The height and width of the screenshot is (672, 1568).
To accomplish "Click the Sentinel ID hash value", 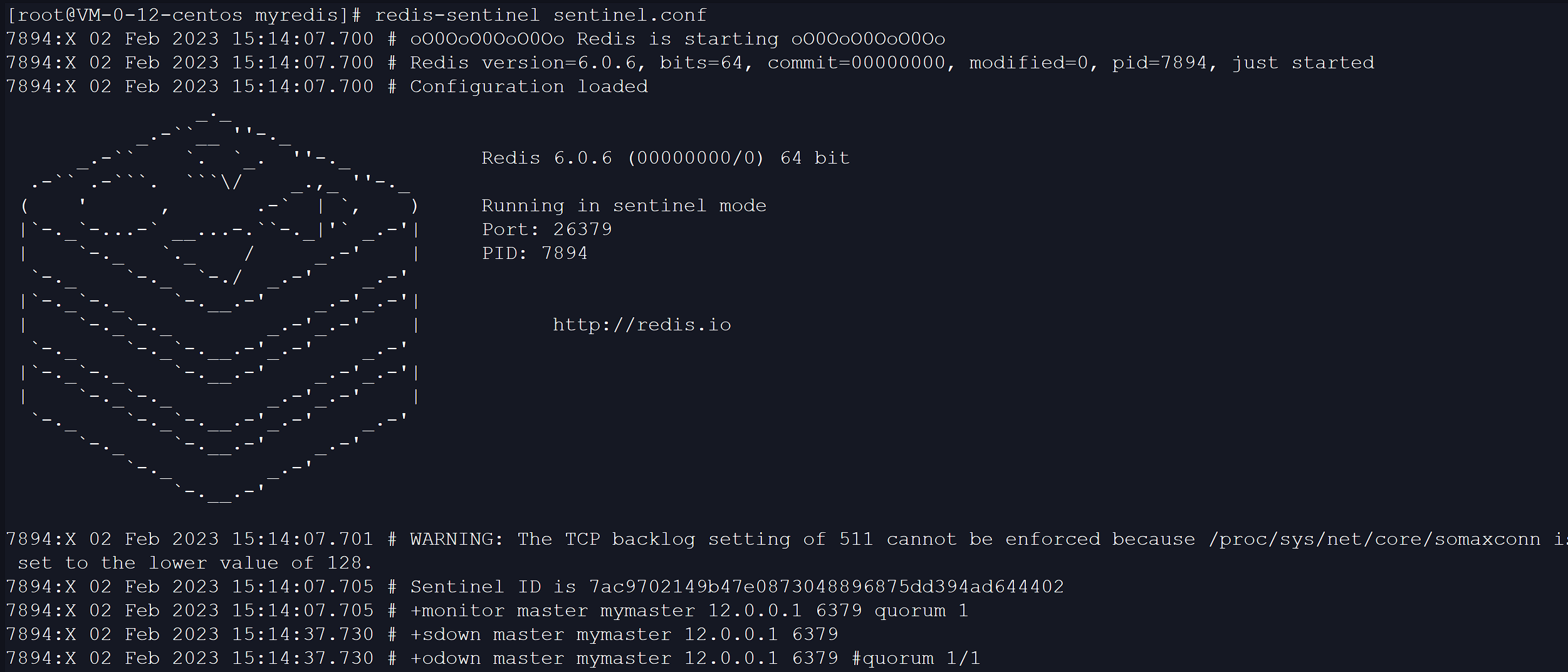I will tap(827, 587).
